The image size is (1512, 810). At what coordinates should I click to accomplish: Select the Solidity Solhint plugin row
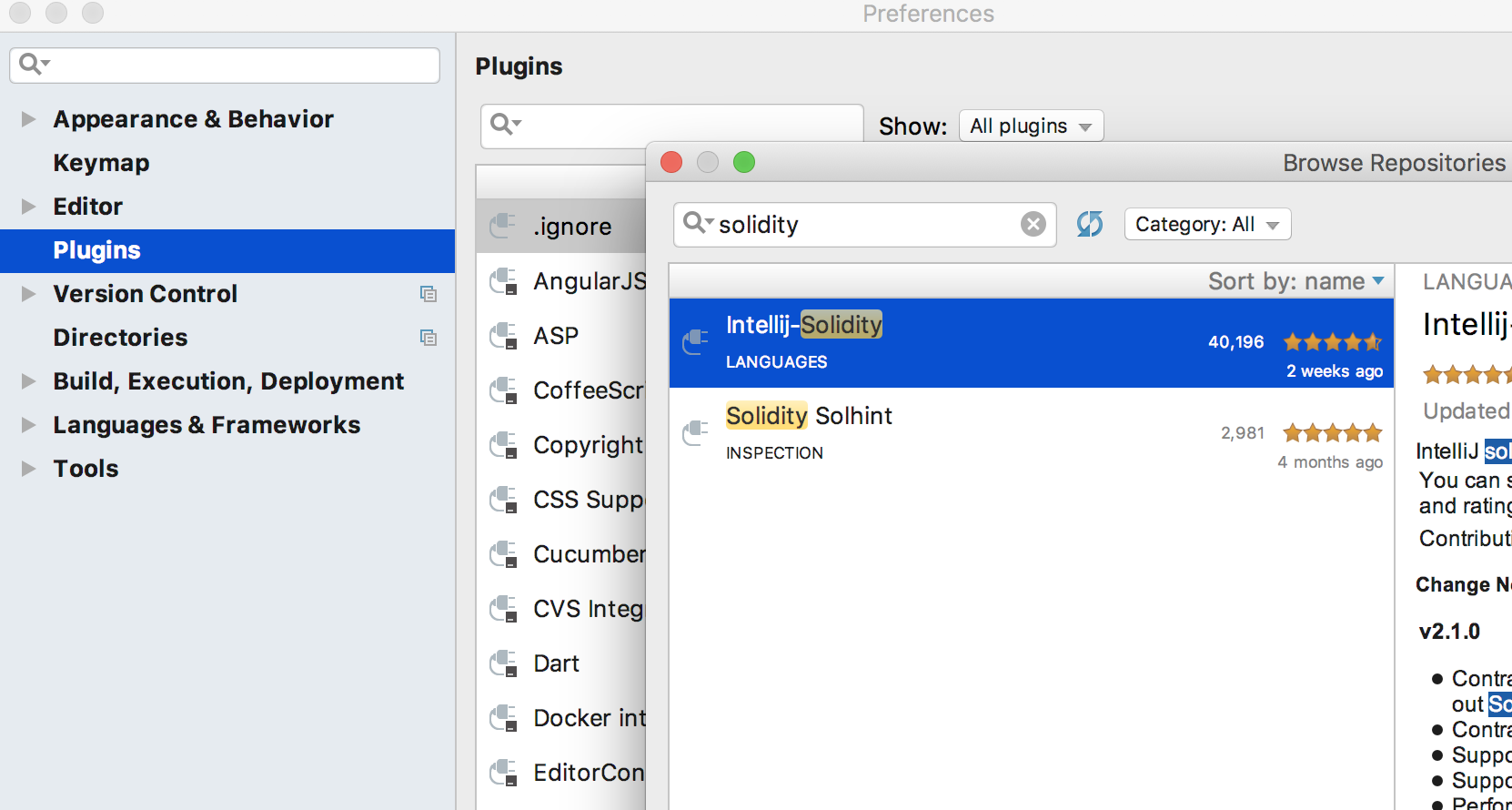(1032, 434)
